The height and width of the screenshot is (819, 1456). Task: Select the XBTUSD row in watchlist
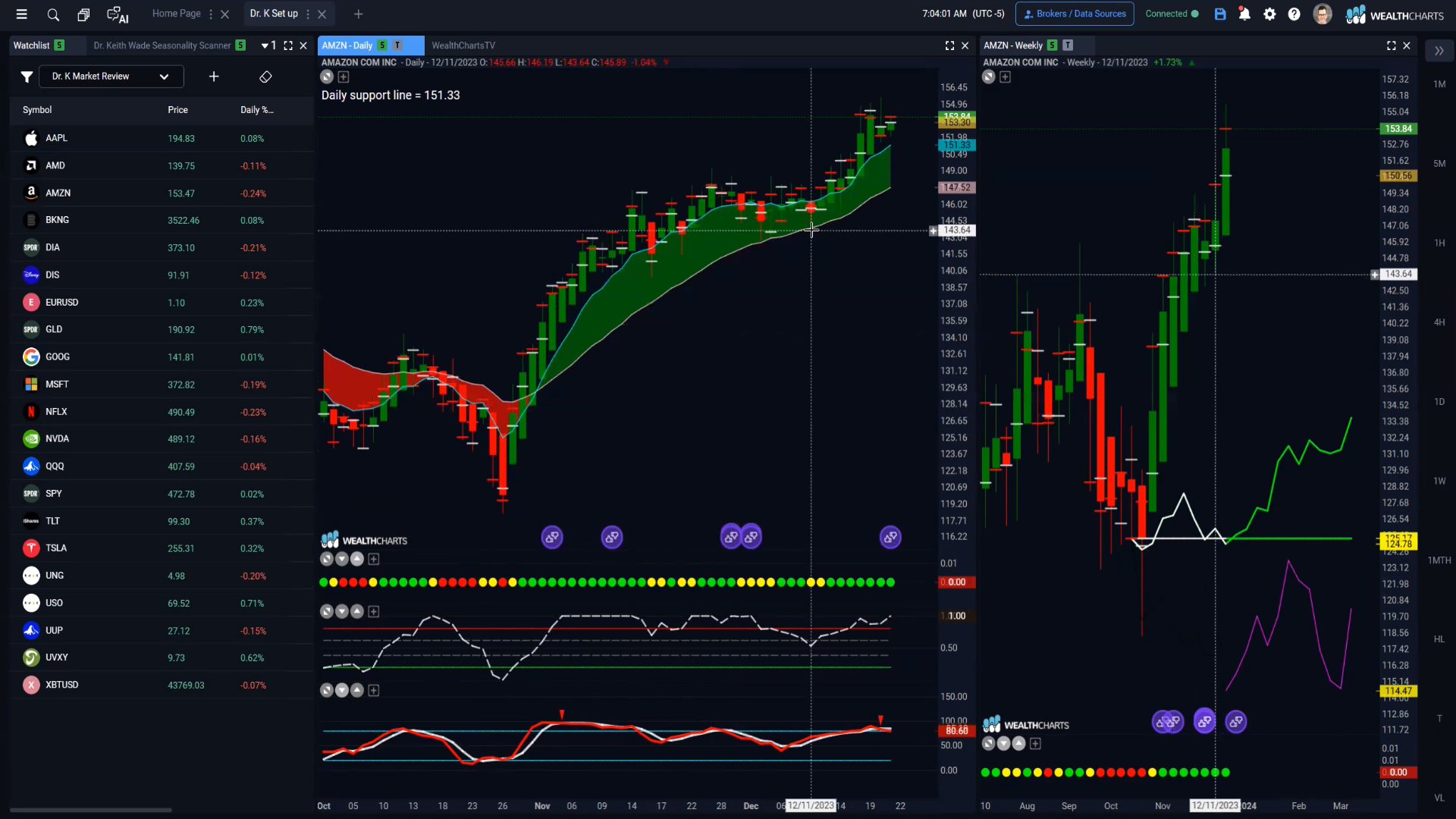162,685
